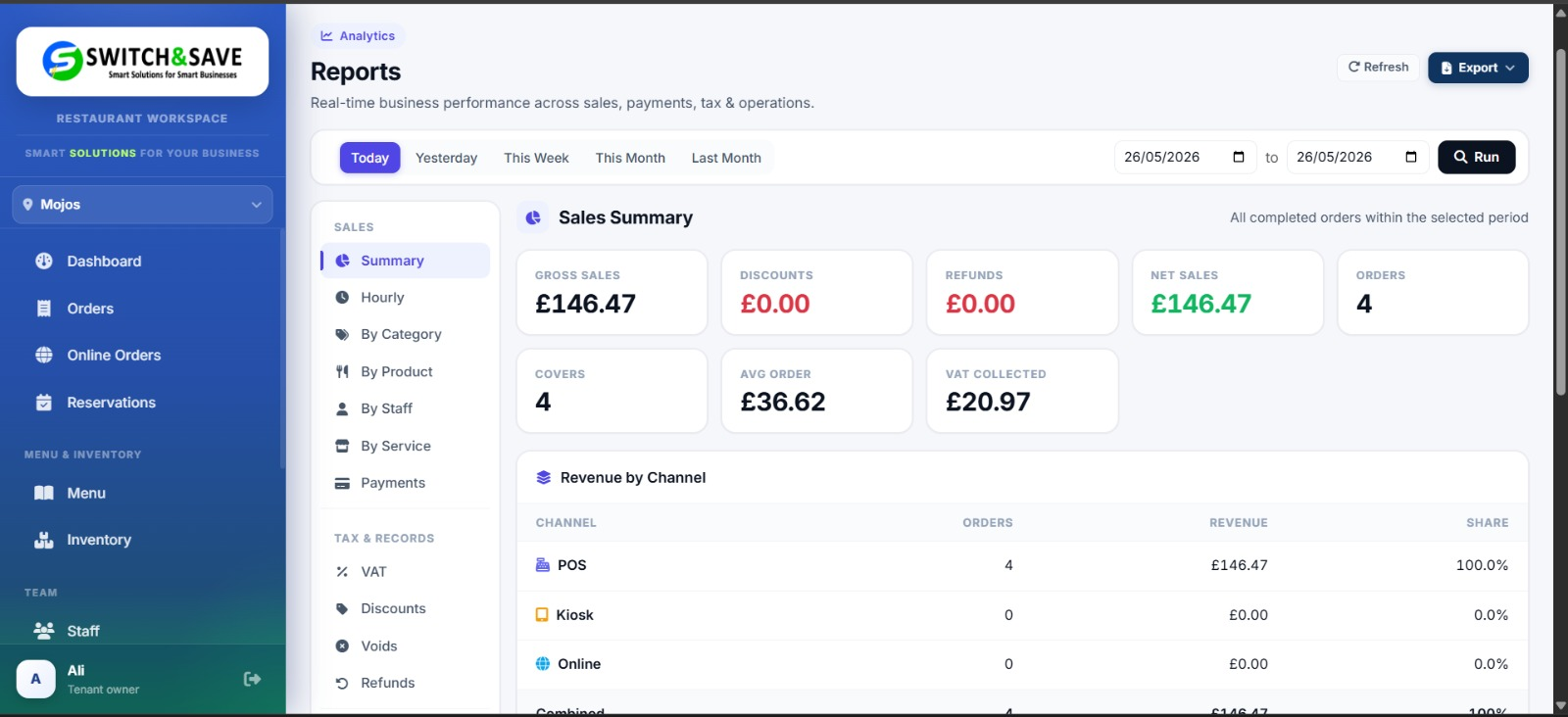Click the By Category tags icon
The width and height of the screenshot is (1568, 717).
(342, 334)
